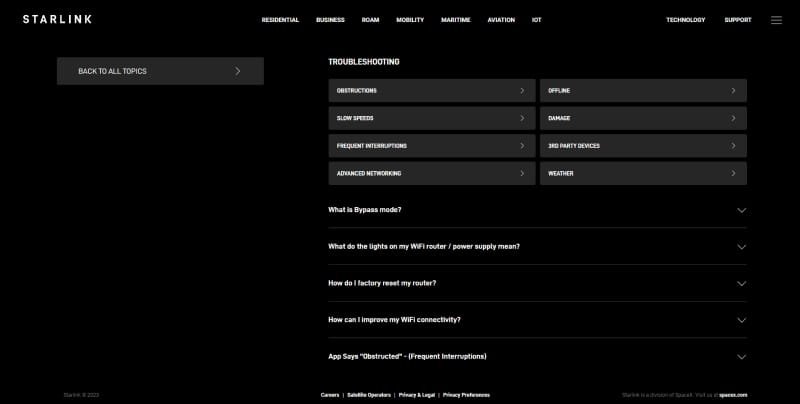Open the Damage topic
This screenshot has height=404, width=800.
(643, 118)
